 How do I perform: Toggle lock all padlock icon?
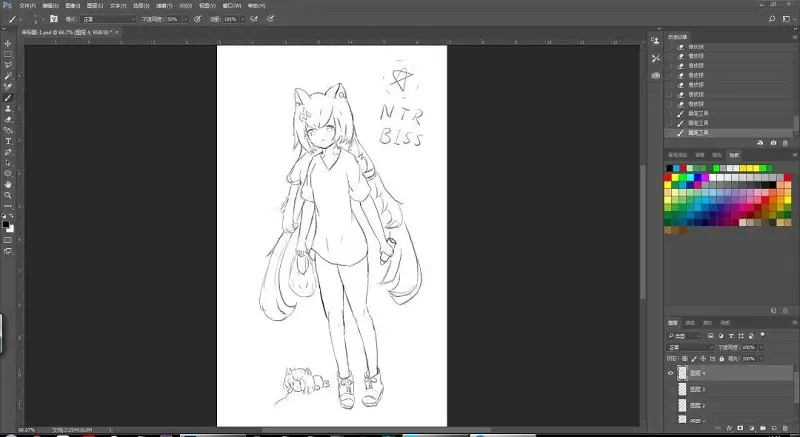(721, 359)
